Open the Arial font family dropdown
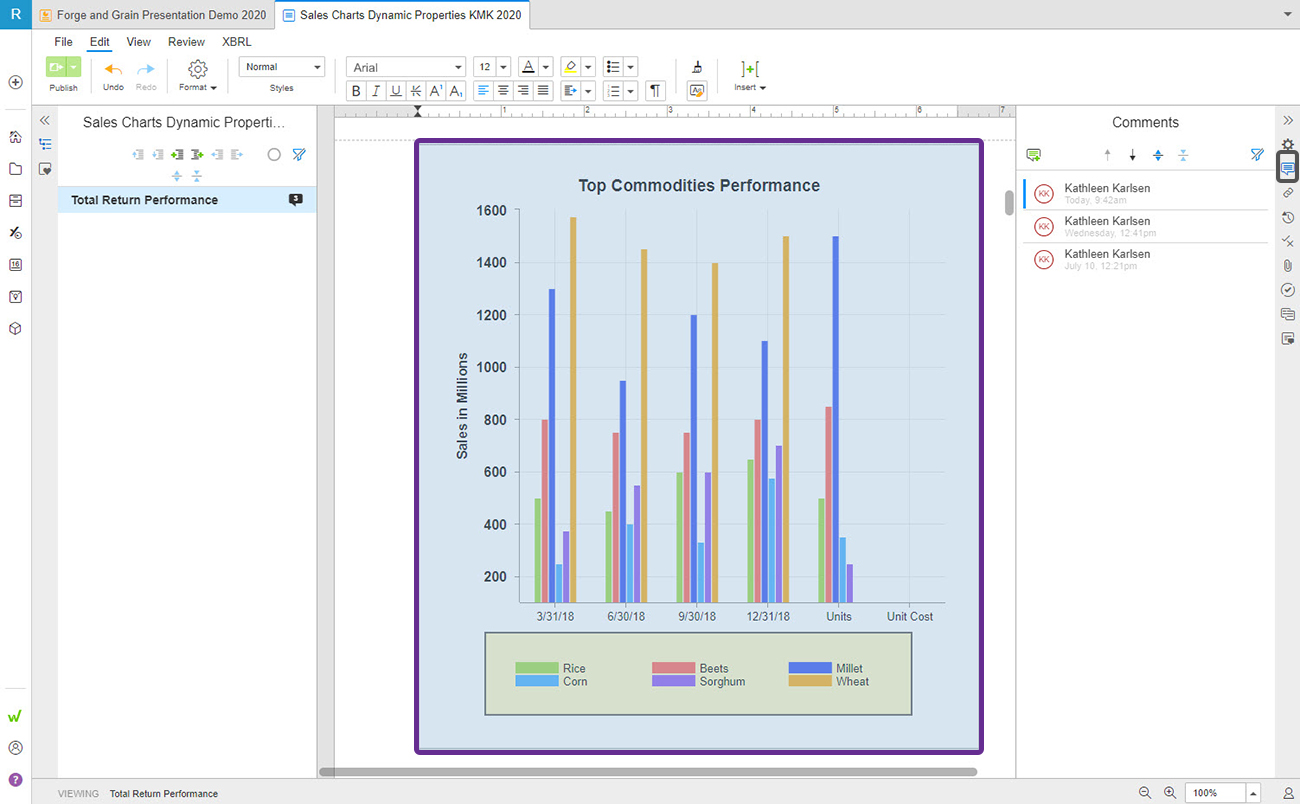This screenshot has height=804, width=1300. pyautogui.click(x=404, y=66)
